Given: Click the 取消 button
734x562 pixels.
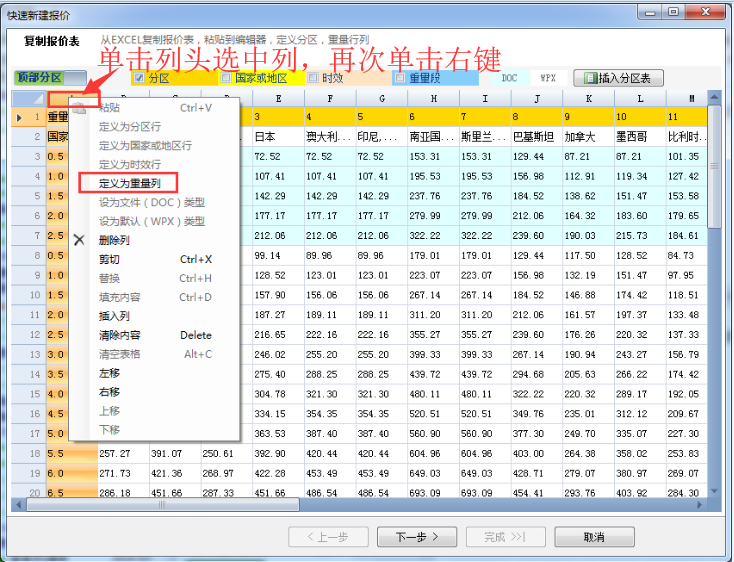Looking at the screenshot, I should click(x=594, y=537).
